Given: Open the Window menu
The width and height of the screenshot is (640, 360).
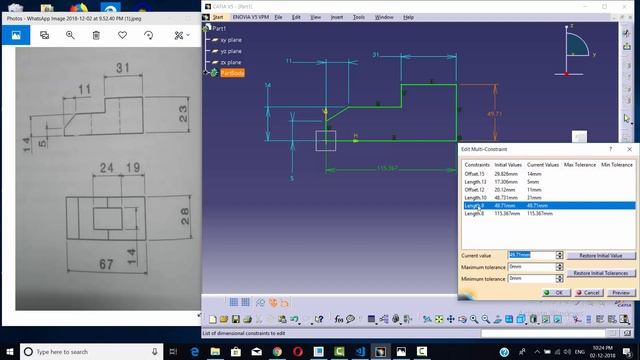Looking at the screenshot, I should point(384,17).
